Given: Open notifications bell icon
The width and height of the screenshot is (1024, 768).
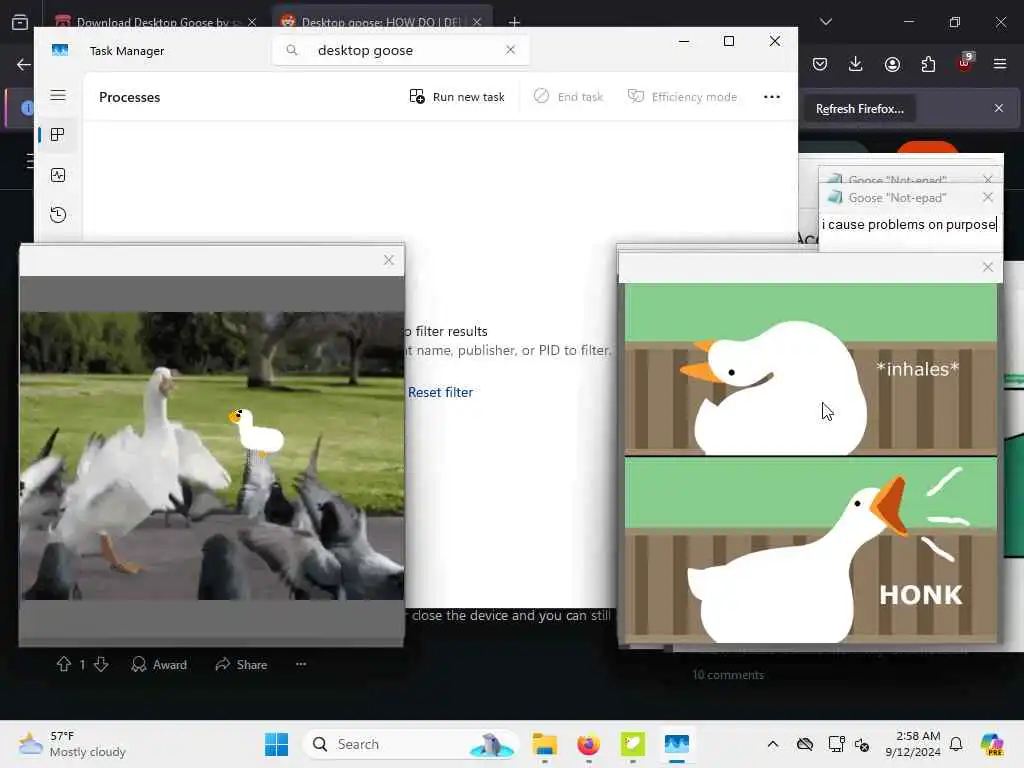Looking at the screenshot, I should coord(956,744).
